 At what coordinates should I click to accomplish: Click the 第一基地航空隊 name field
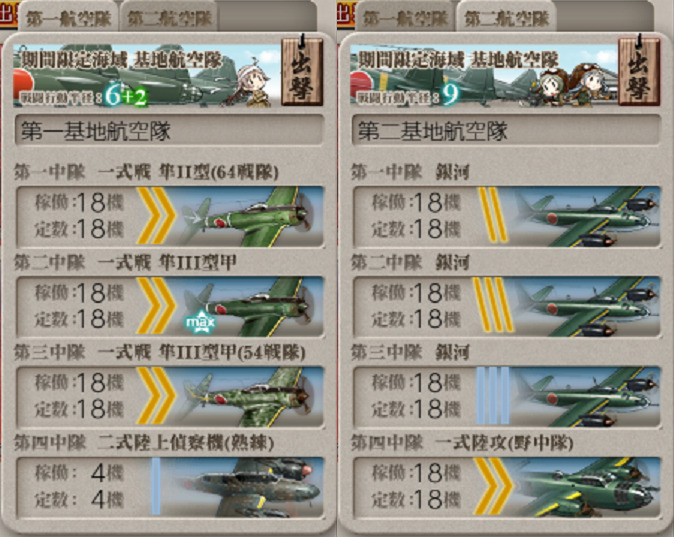pyautogui.click(x=169, y=130)
